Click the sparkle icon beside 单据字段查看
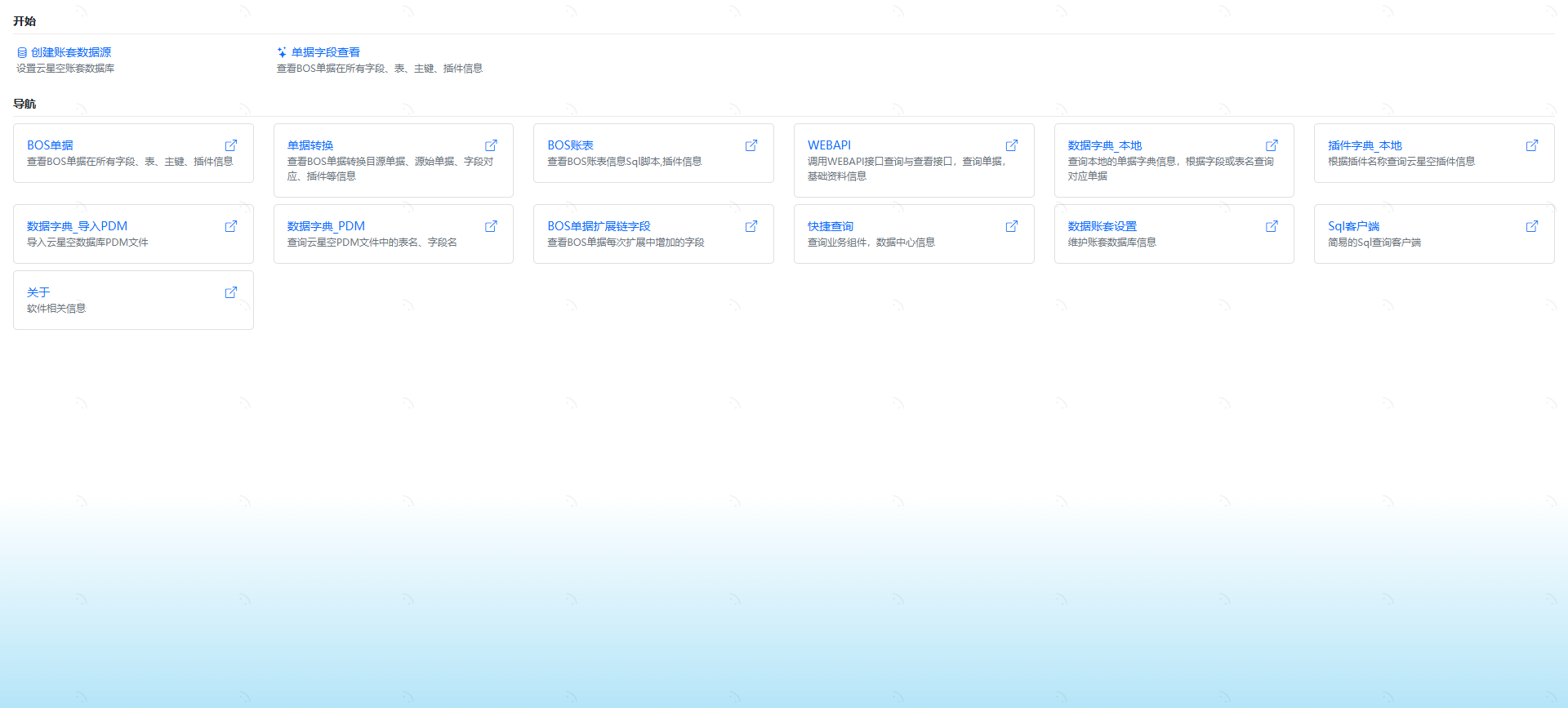1568x708 pixels. tap(282, 52)
